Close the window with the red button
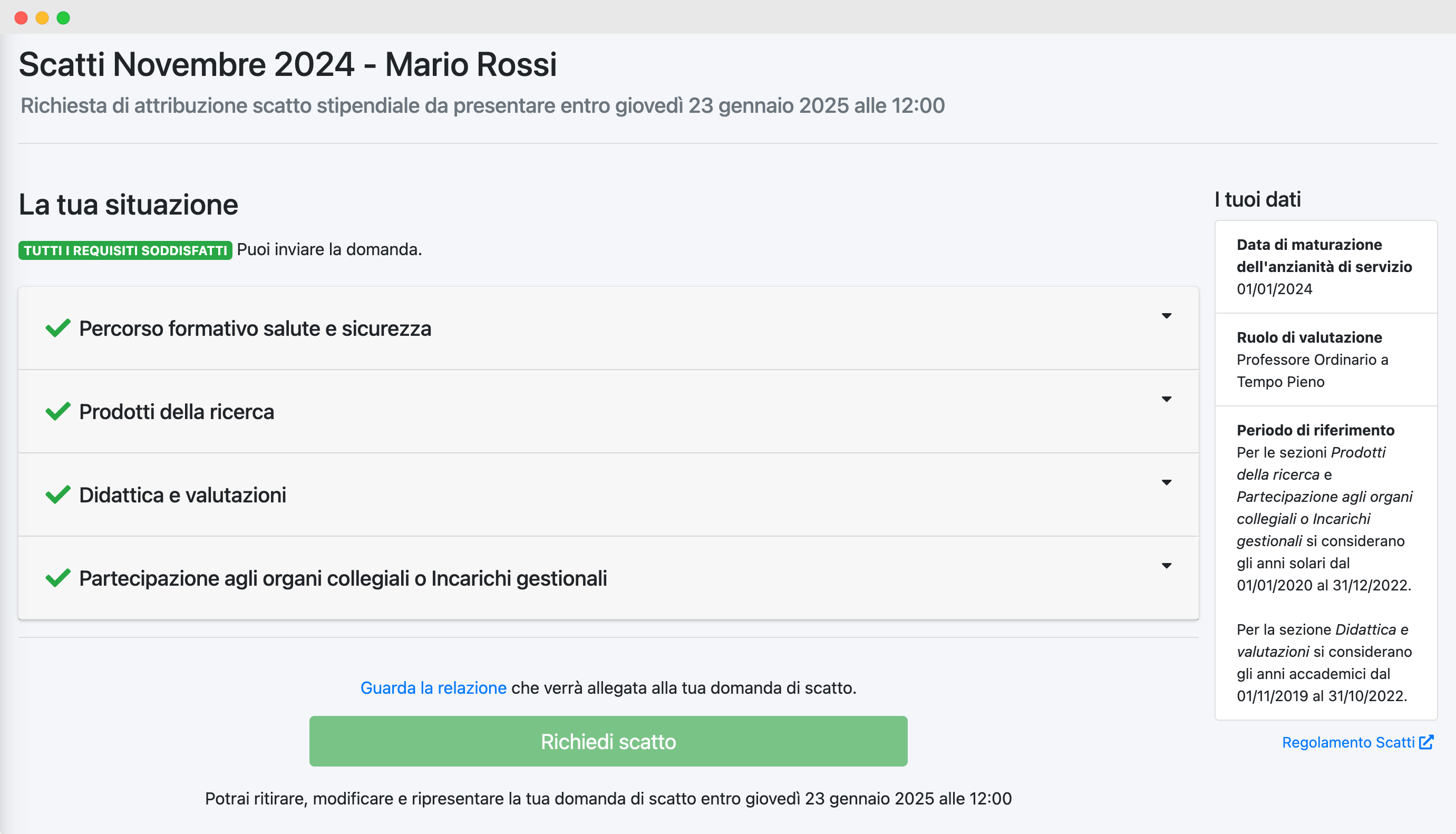1456x834 pixels. [21, 18]
